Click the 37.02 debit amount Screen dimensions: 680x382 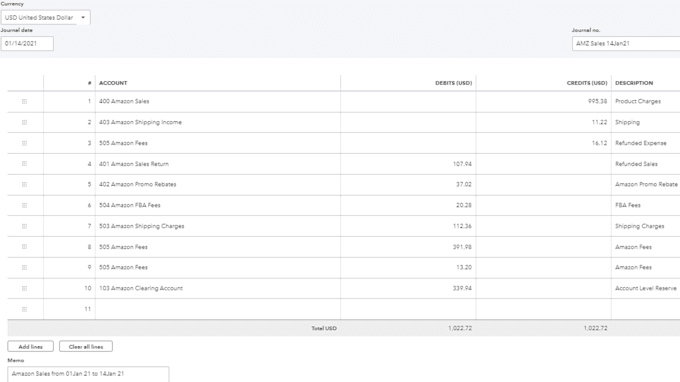(x=464, y=184)
